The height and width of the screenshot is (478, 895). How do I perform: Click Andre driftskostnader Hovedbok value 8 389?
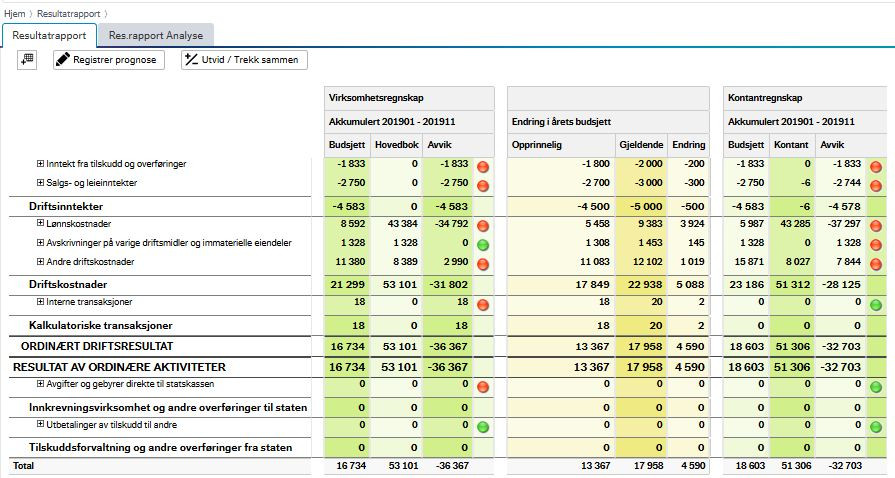[x=405, y=262]
